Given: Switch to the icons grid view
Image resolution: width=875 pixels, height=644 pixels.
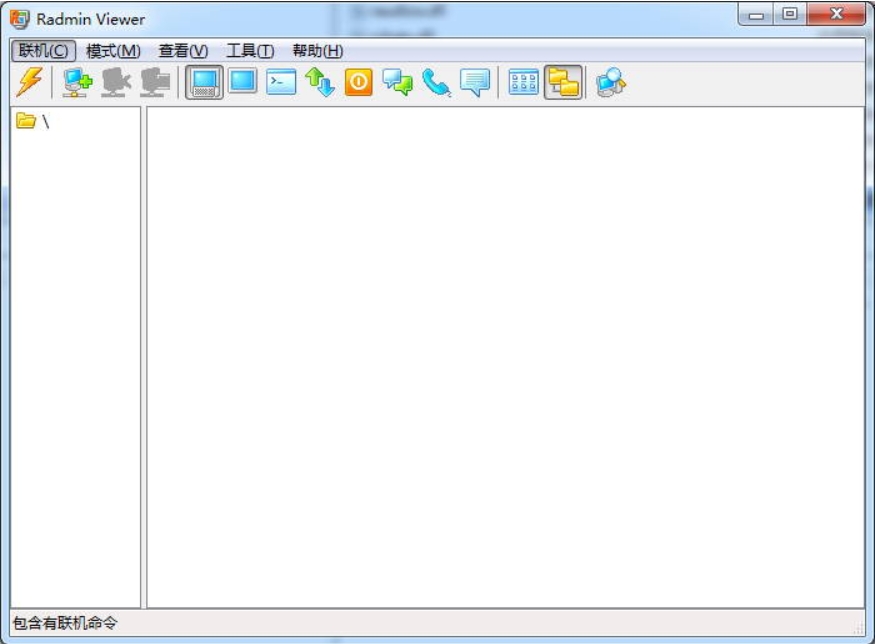Looking at the screenshot, I should (523, 82).
